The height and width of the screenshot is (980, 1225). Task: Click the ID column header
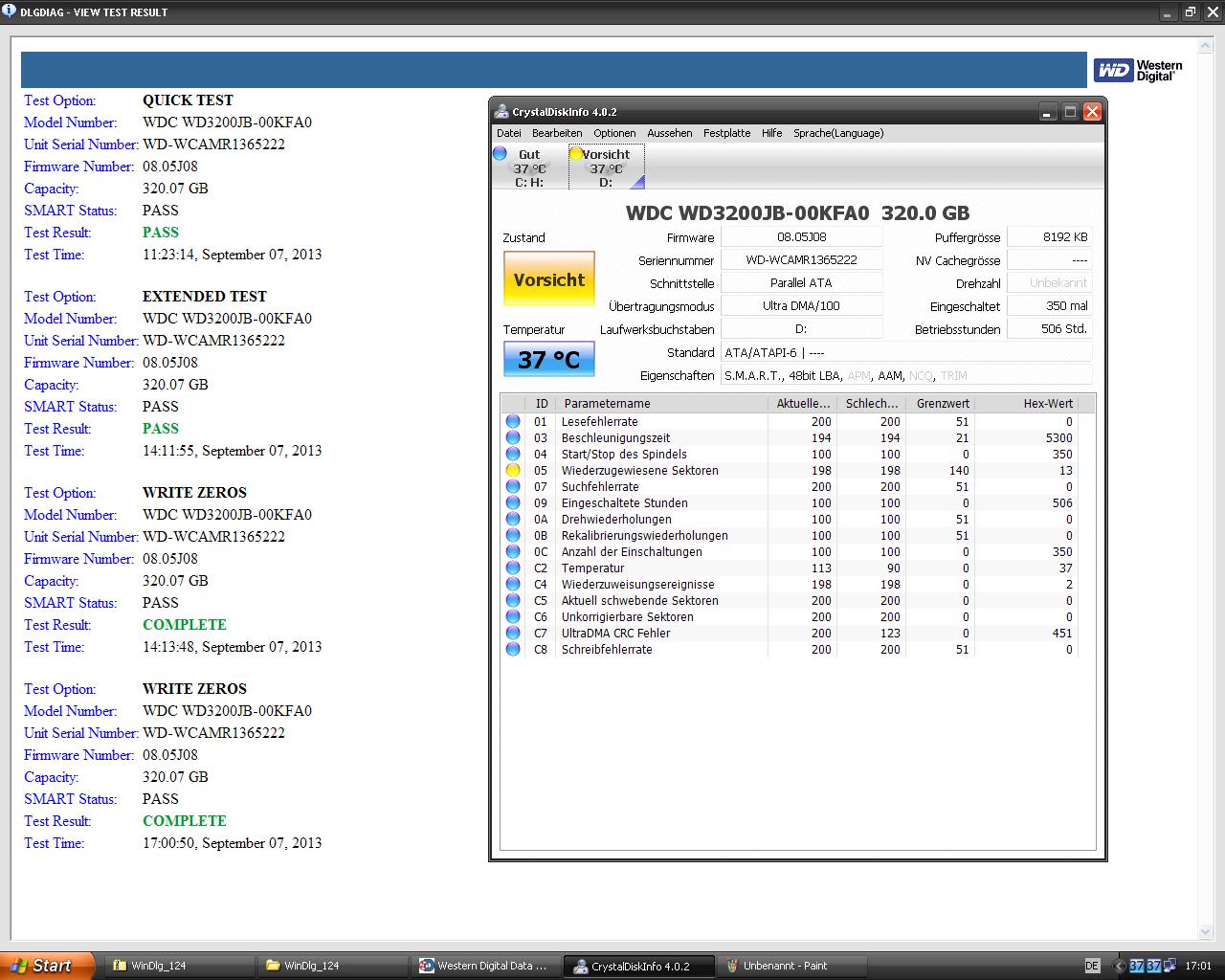[x=541, y=404]
